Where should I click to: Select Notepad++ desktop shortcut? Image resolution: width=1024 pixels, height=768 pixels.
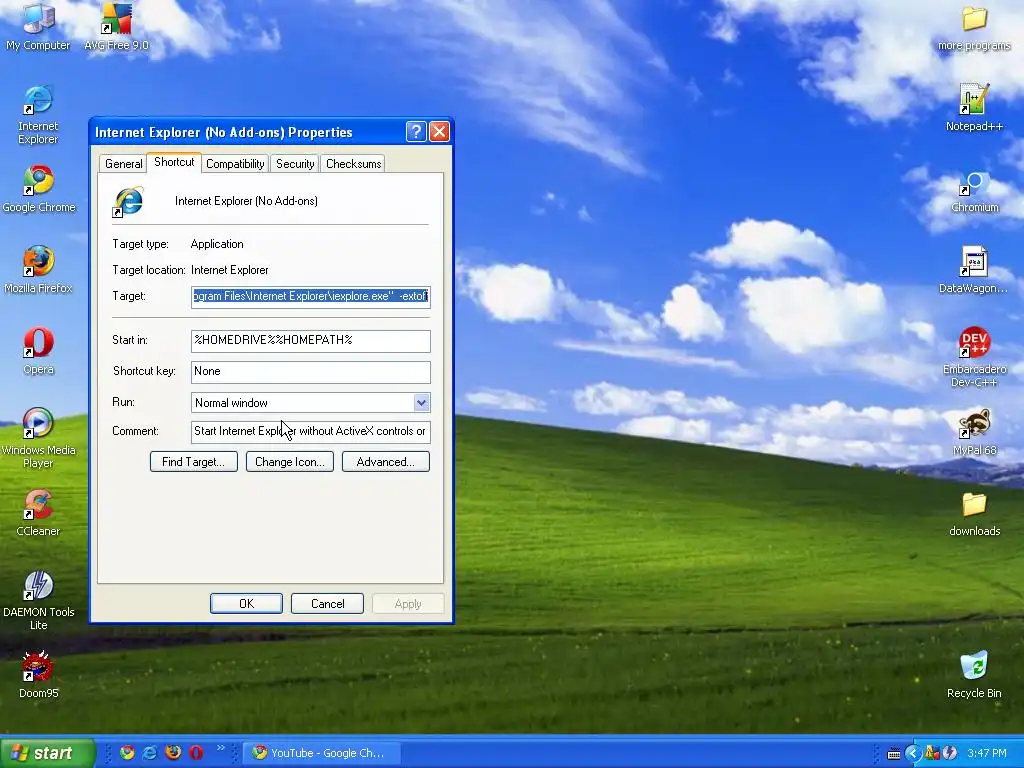tap(974, 108)
